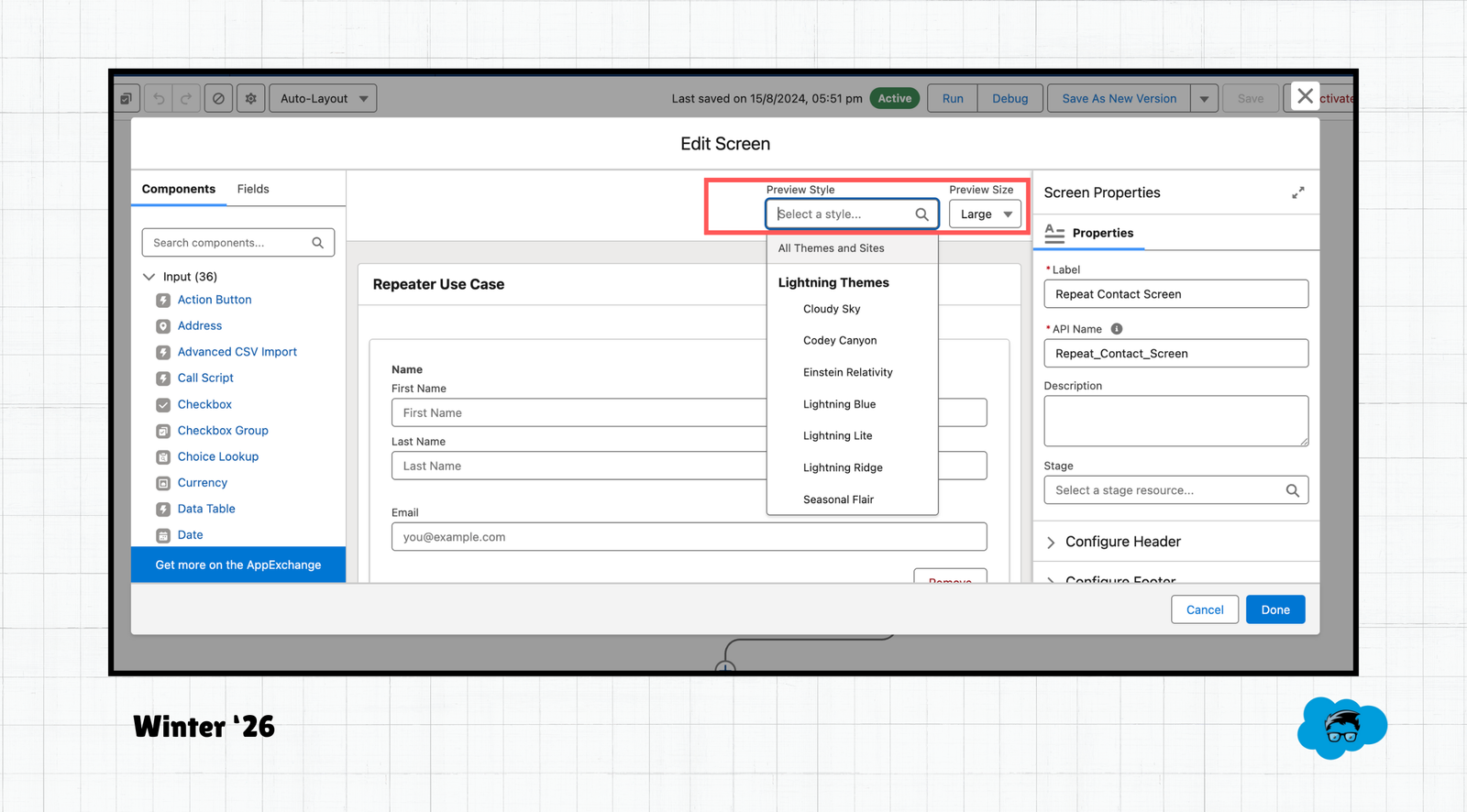Click the Address component icon
The image size is (1467, 812).
[163, 326]
